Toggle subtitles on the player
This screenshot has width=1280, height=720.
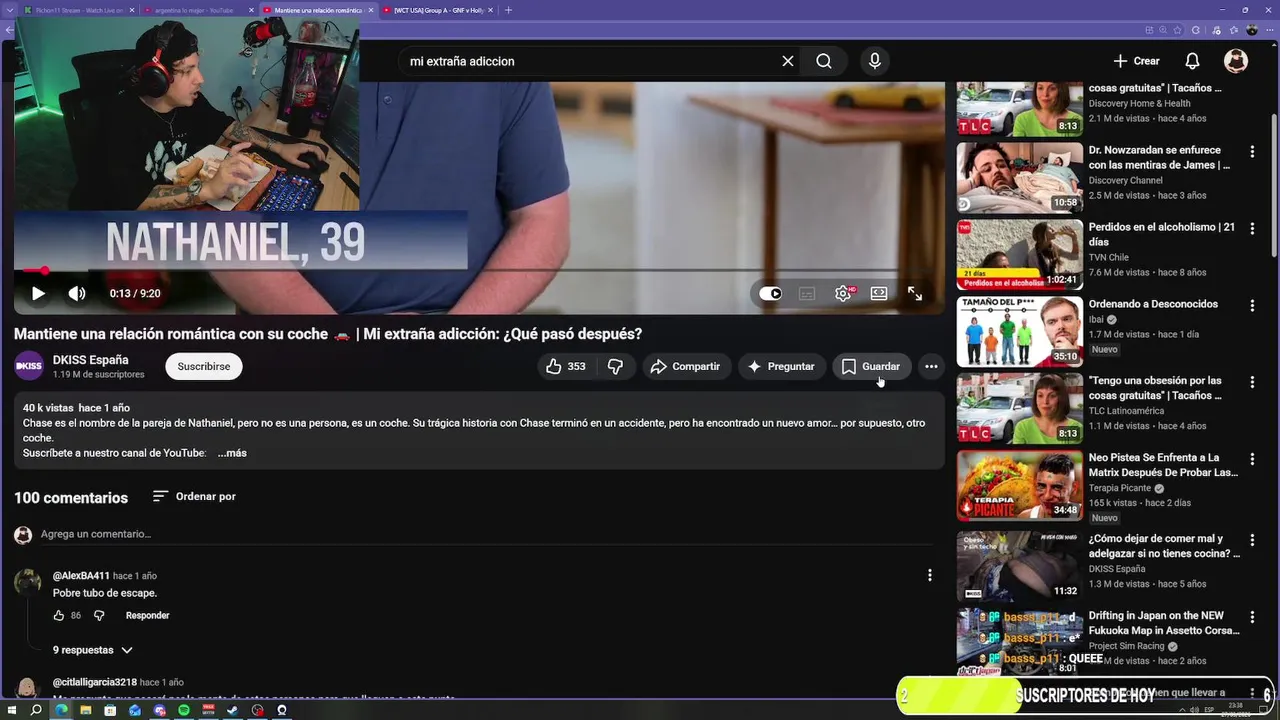pos(807,293)
